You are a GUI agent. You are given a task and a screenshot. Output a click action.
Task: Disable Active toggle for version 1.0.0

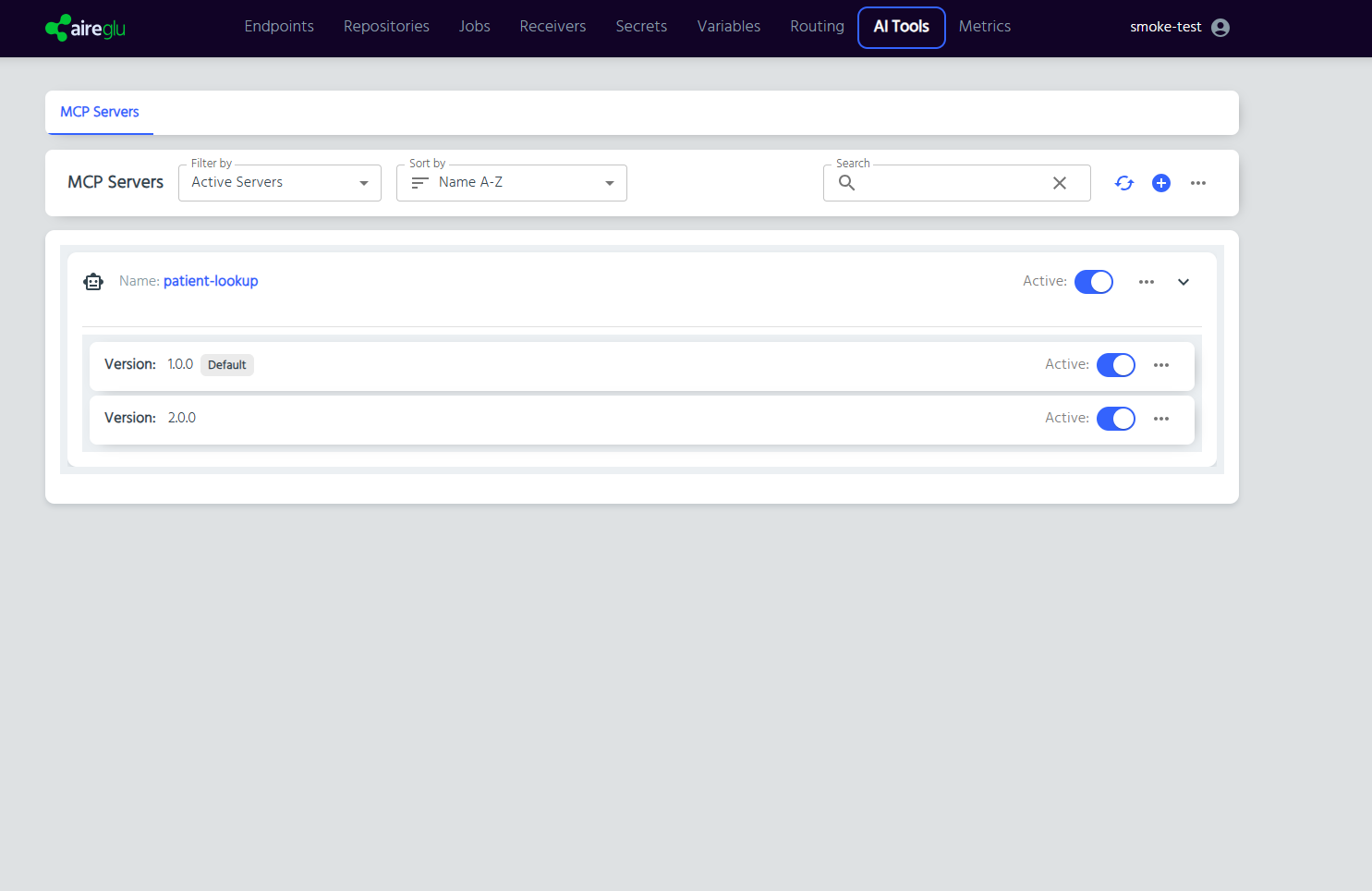1115,365
